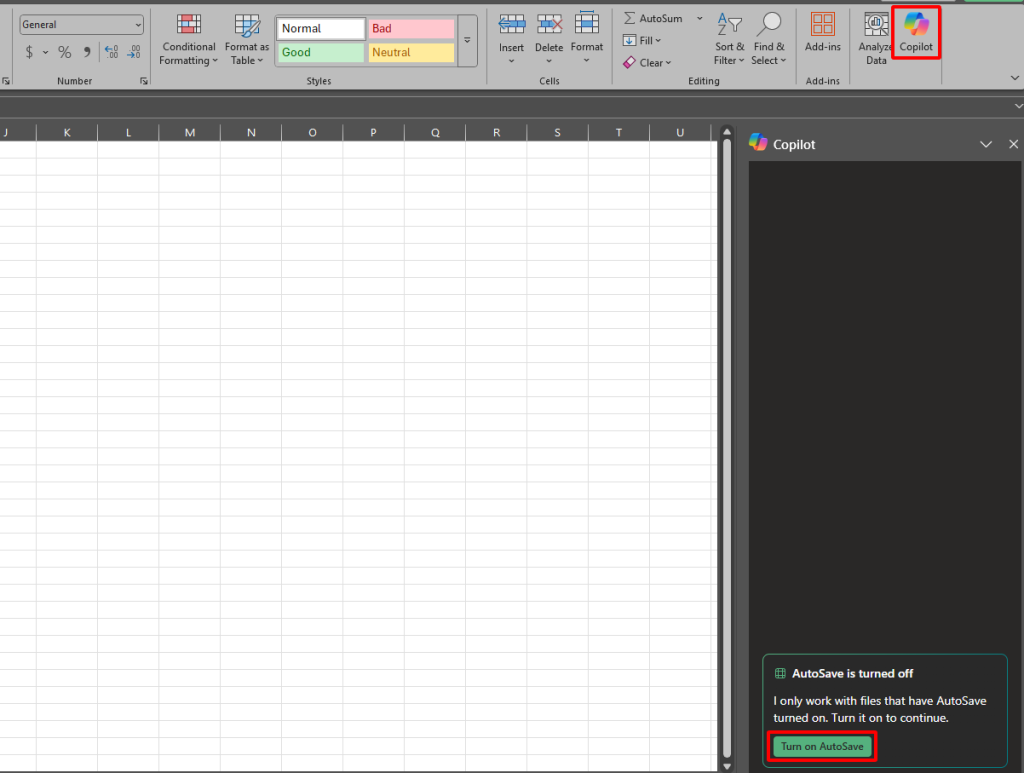The height and width of the screenshot is (773, 1024).
Task: Open the Fill dropdown
Action: pyautogui.click(x=642, y=41)
